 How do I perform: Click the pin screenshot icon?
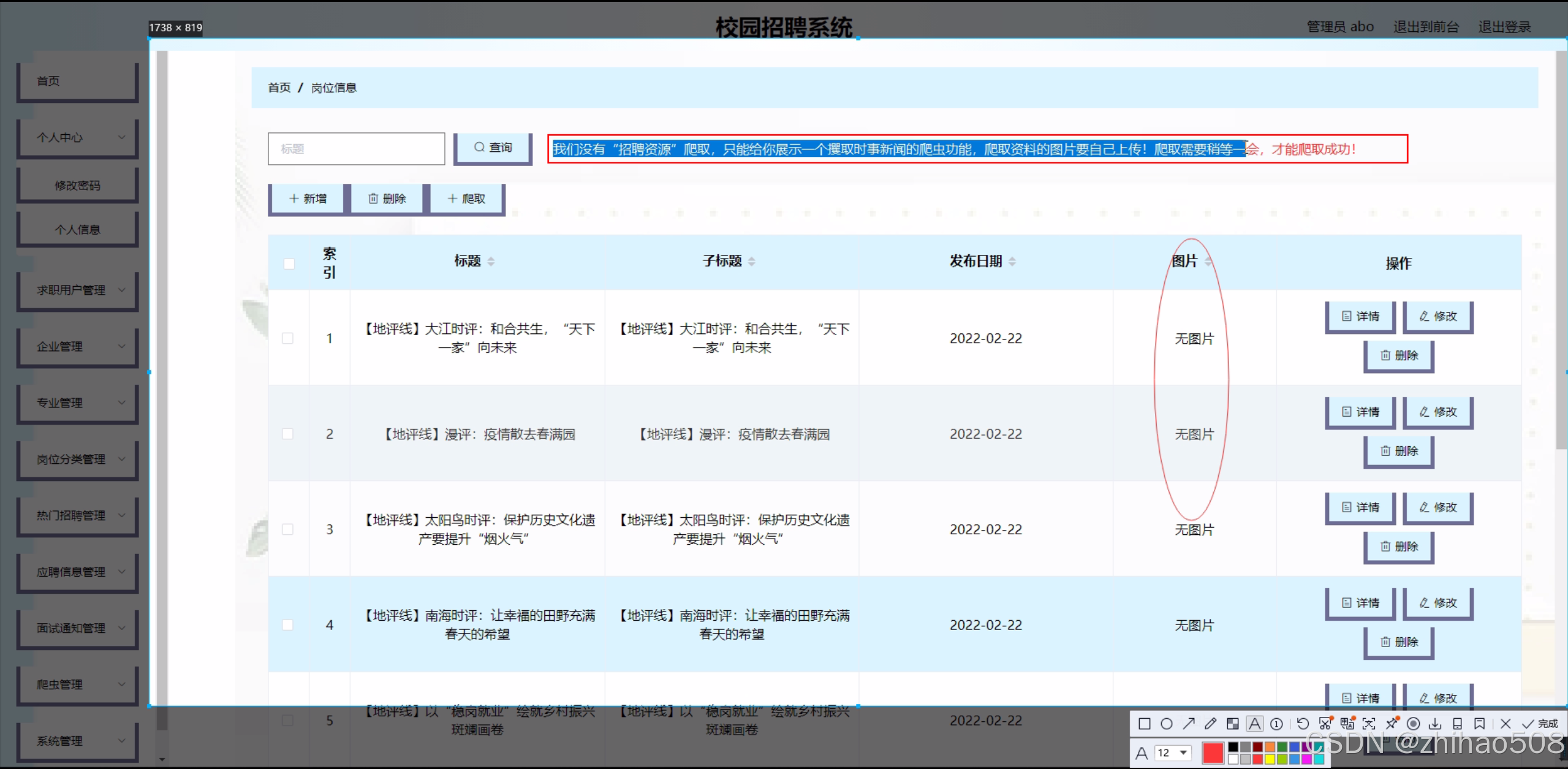pos(1392,724)
